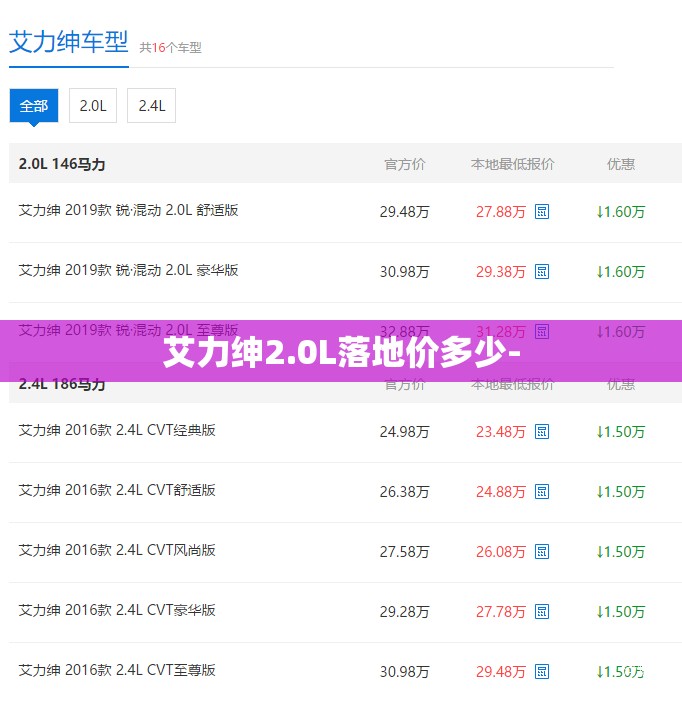Open 艾力绅 2019款 锐·混动 2.0L 豪华版 link
This screenshot has height=702, width=682.
tap(129, 270)
